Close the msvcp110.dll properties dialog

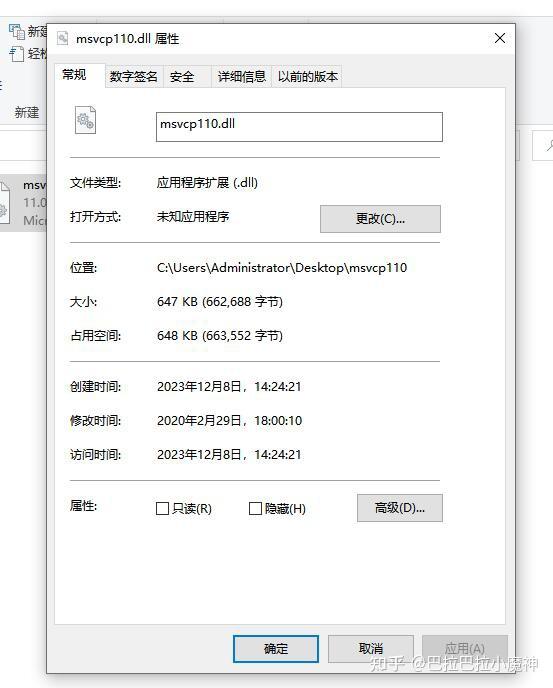(x=499, y=39)
